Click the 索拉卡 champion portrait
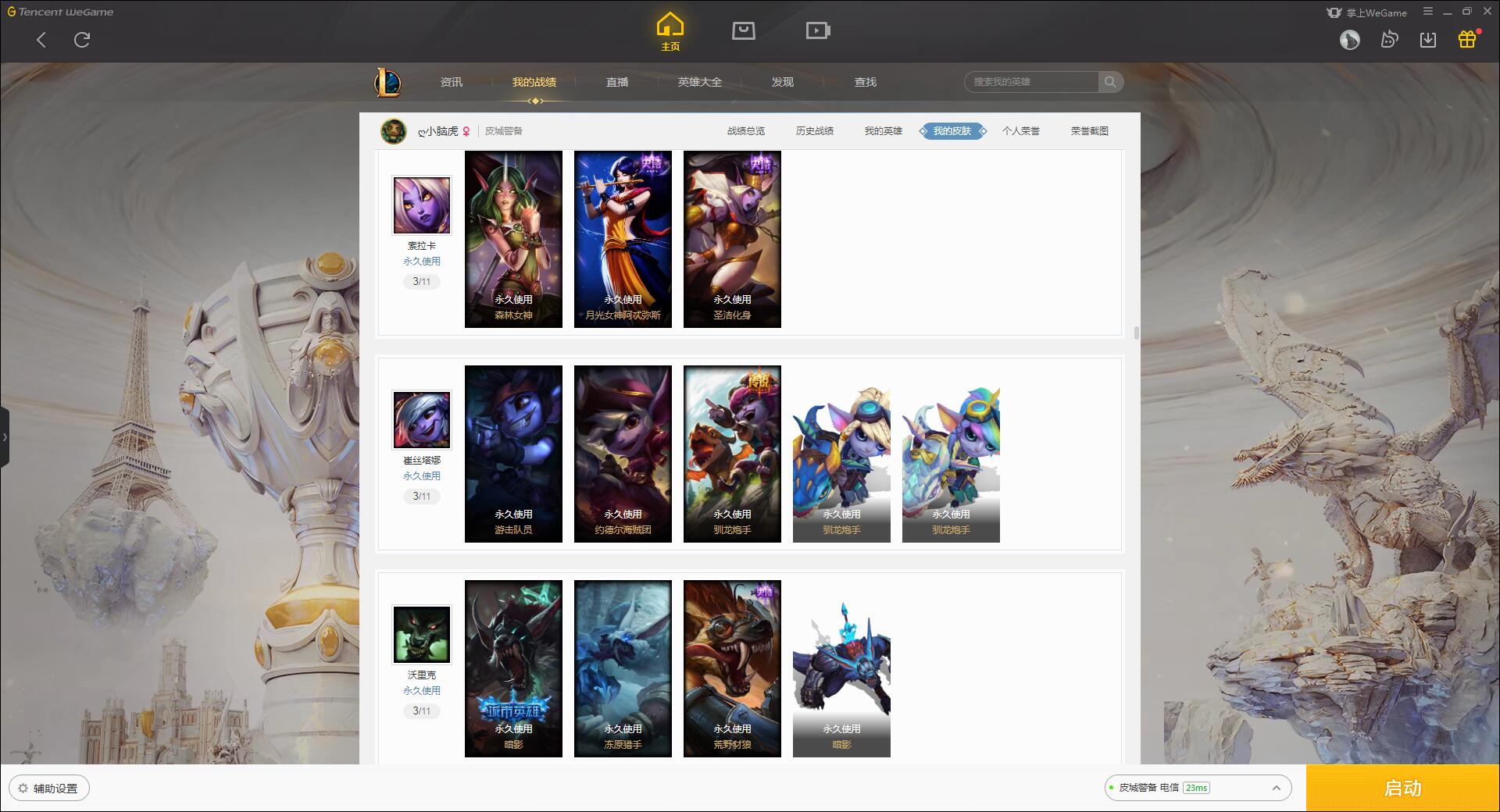 pos(422,205)
